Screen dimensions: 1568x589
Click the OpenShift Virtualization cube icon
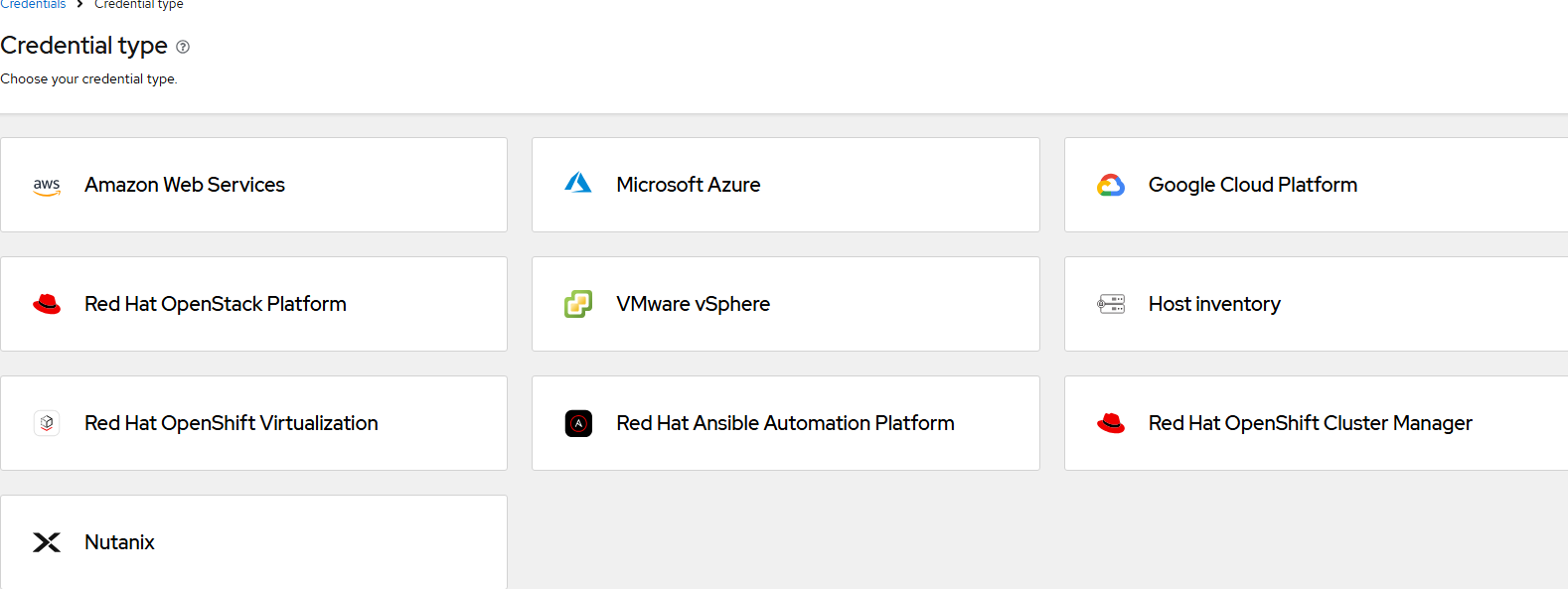coord(47,423)
